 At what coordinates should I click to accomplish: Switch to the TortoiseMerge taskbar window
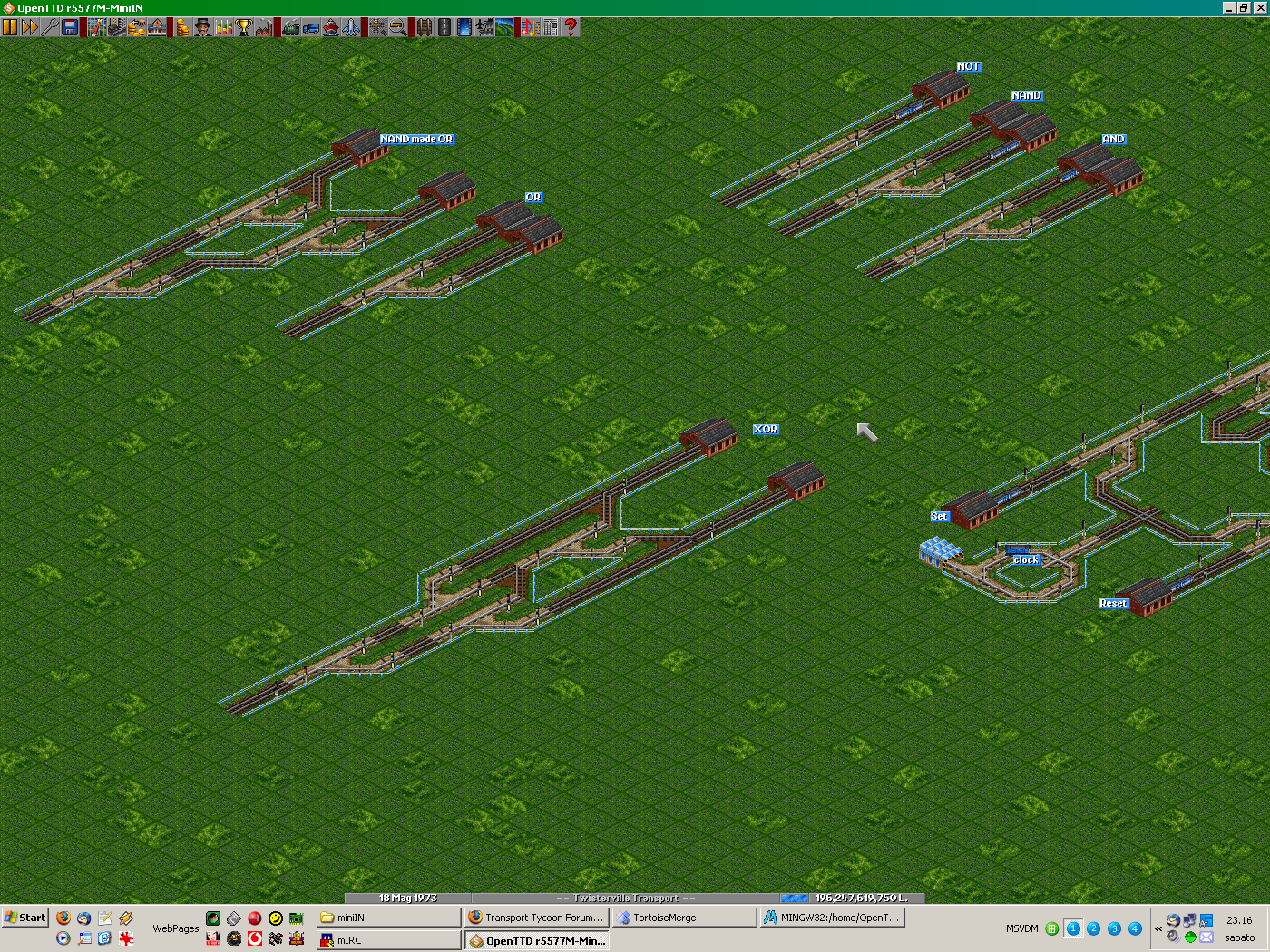(684, 918)
